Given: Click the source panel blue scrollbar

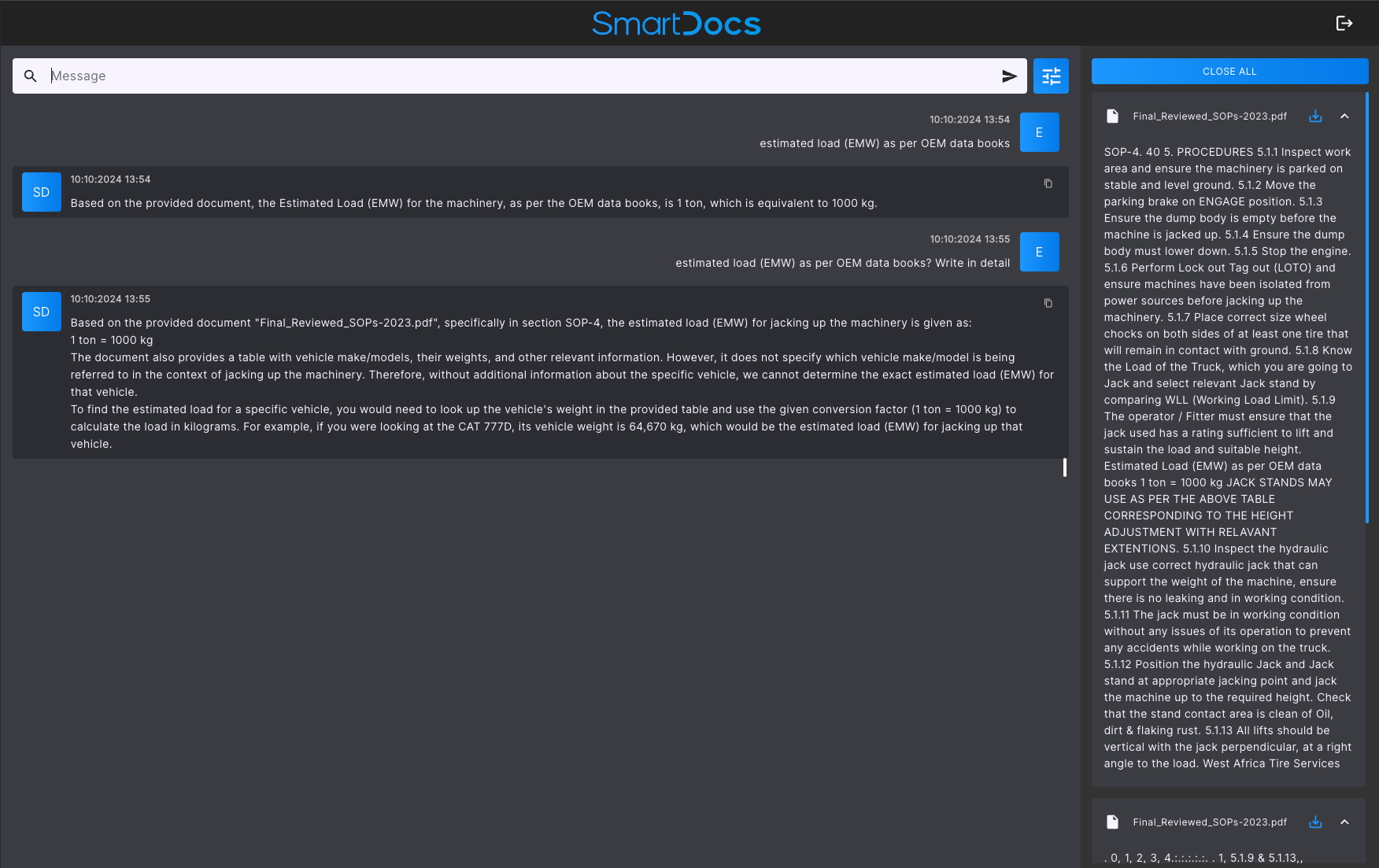Looking at the screenshot, I should point(1366,307).
